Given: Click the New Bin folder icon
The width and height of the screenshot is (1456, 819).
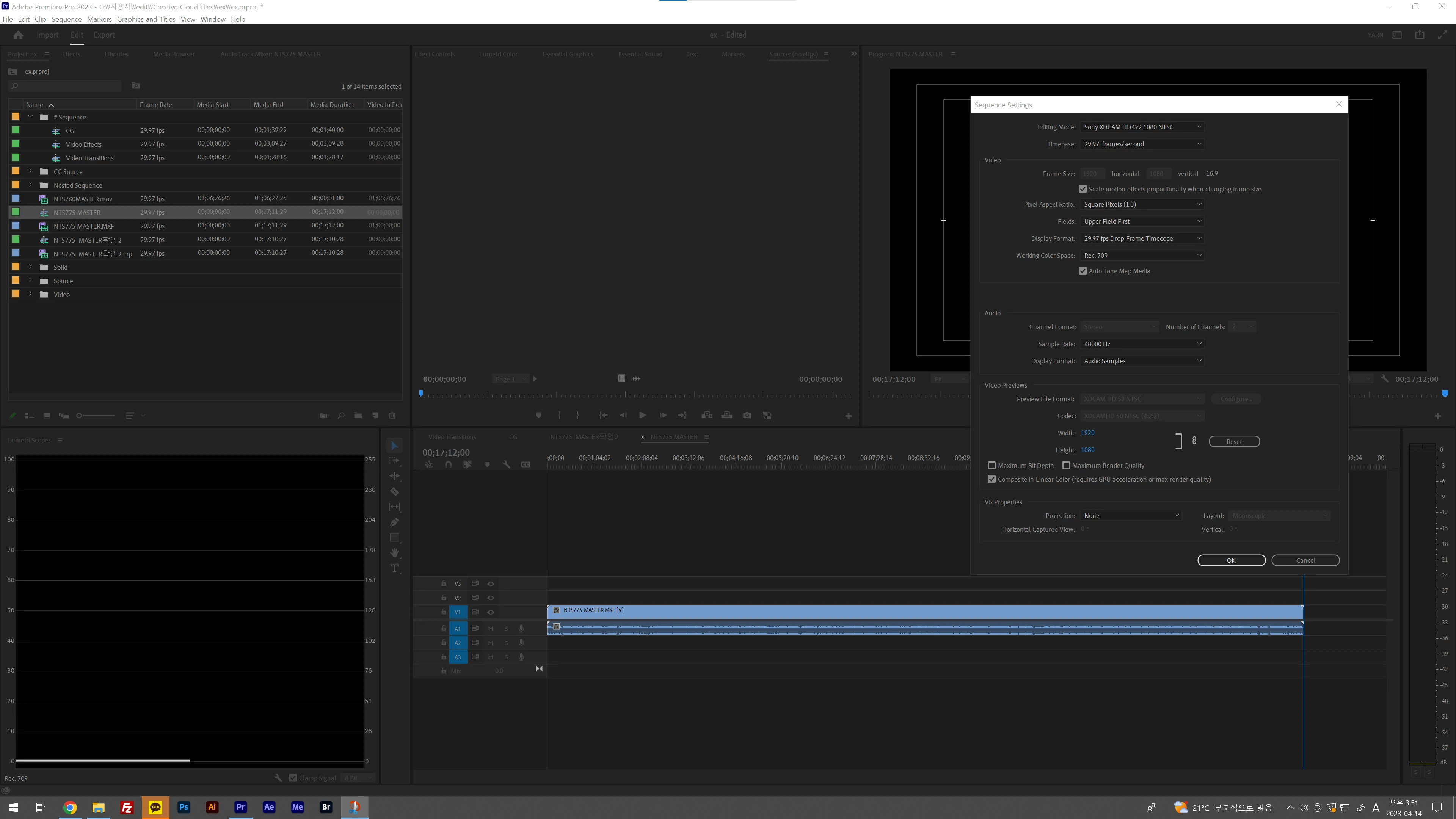Looking at the screenshot, I should pyautogui.click(x=358, y=416).
